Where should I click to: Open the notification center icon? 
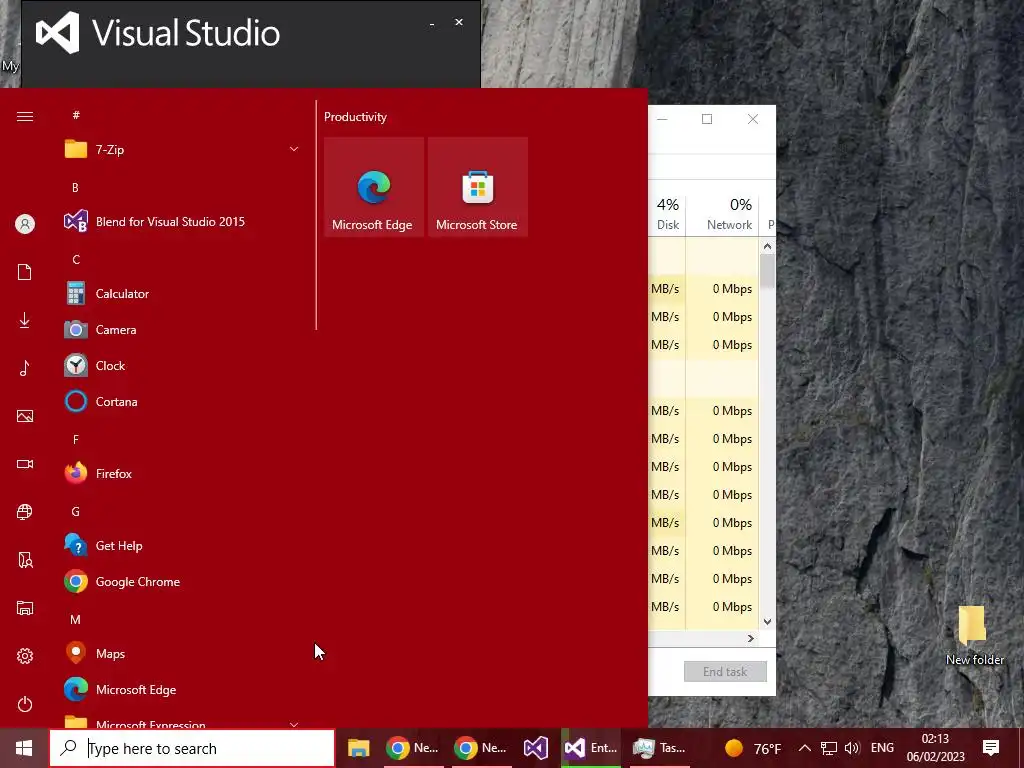coord(991,748)
